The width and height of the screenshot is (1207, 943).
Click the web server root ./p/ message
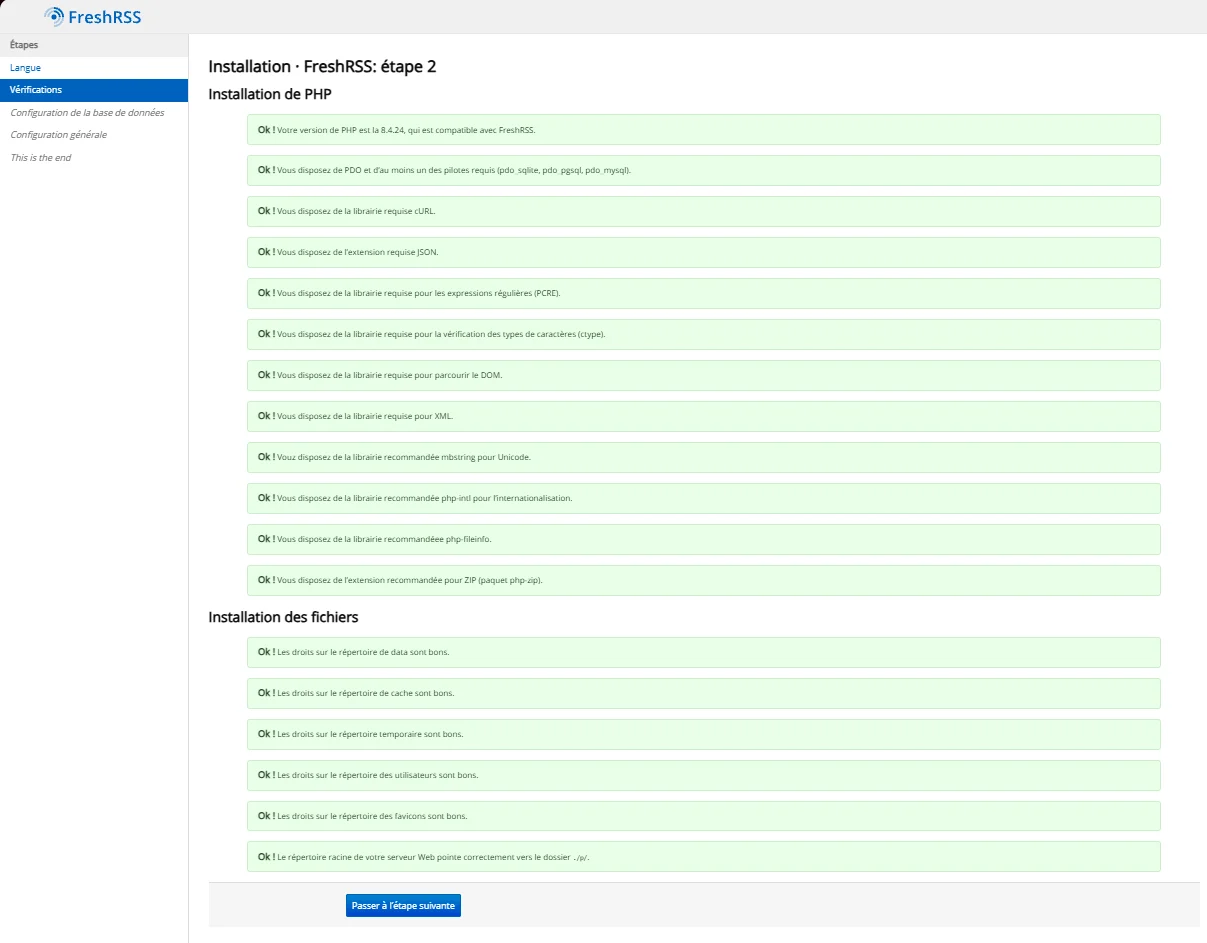pyautogui.click(x=703, y=858)
